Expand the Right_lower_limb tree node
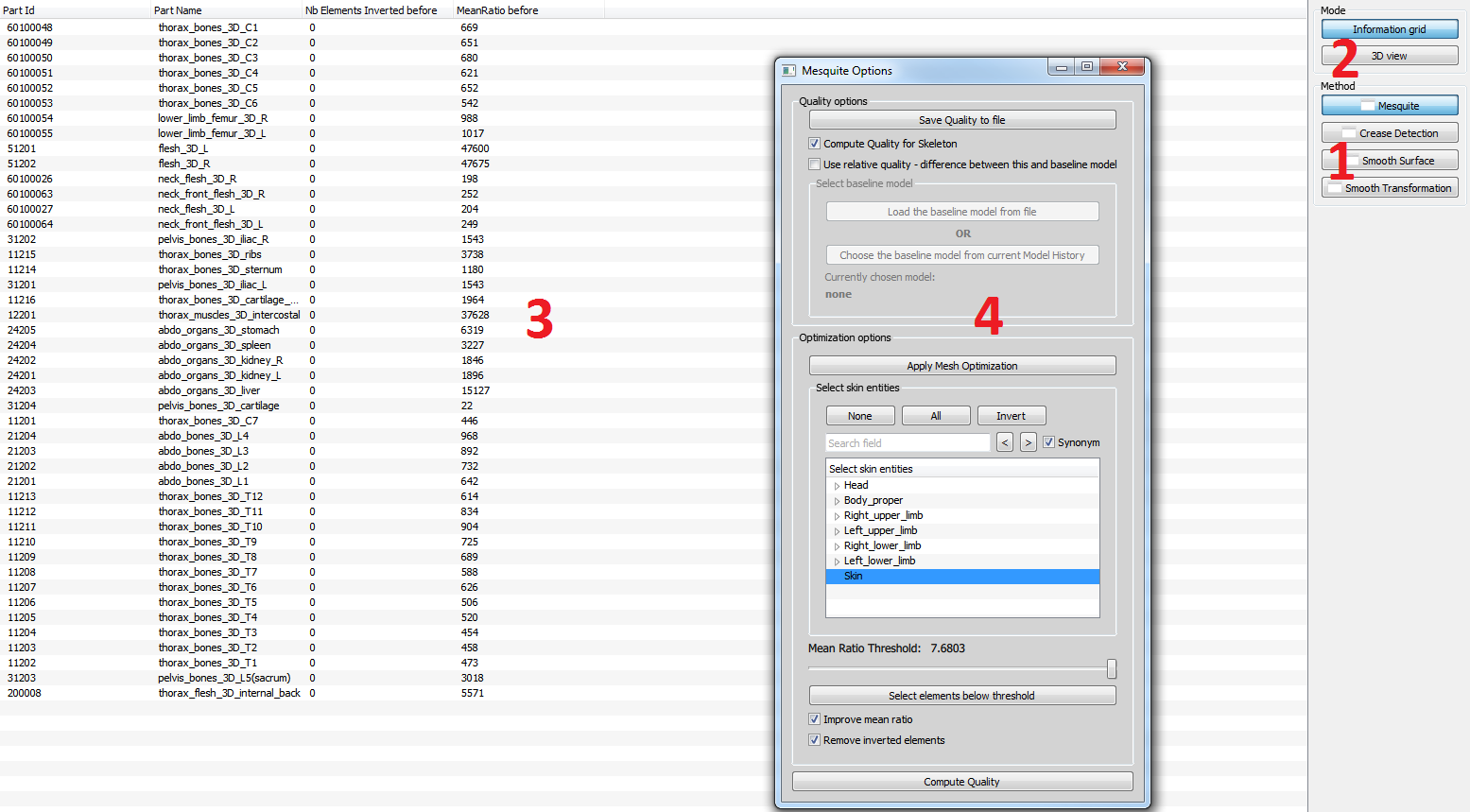 click(x=837, y=546)
